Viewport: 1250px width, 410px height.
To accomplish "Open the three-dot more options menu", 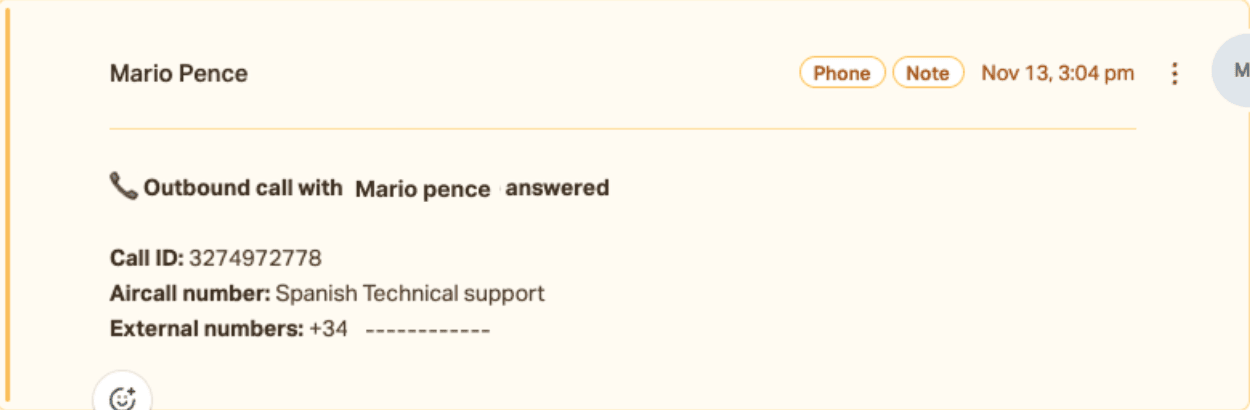I will 1175,73.
